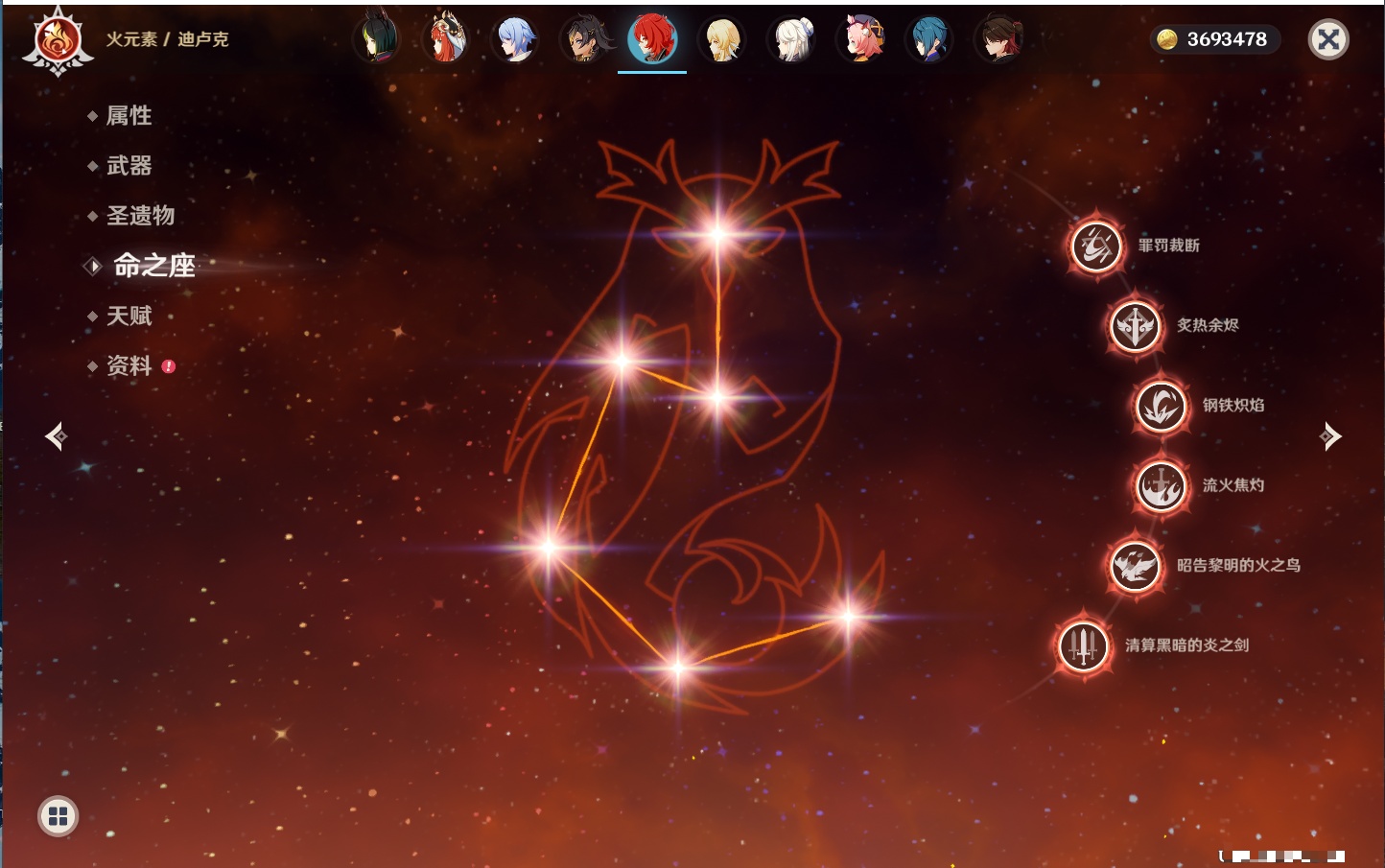View the 炙热余烬 constellation icon
The image size is (1385, 868).
1135,325
